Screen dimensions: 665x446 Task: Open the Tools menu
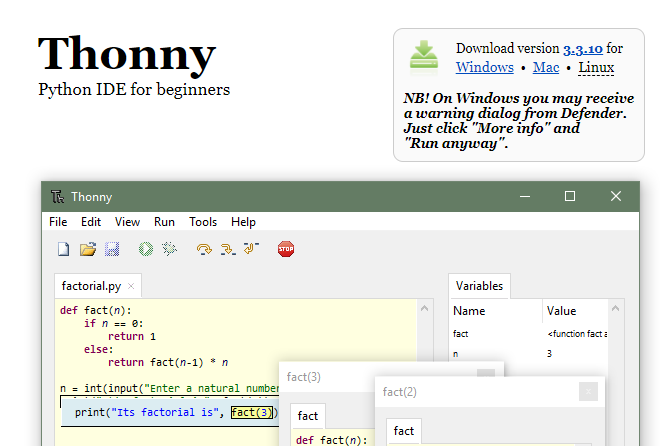[203, 222]
